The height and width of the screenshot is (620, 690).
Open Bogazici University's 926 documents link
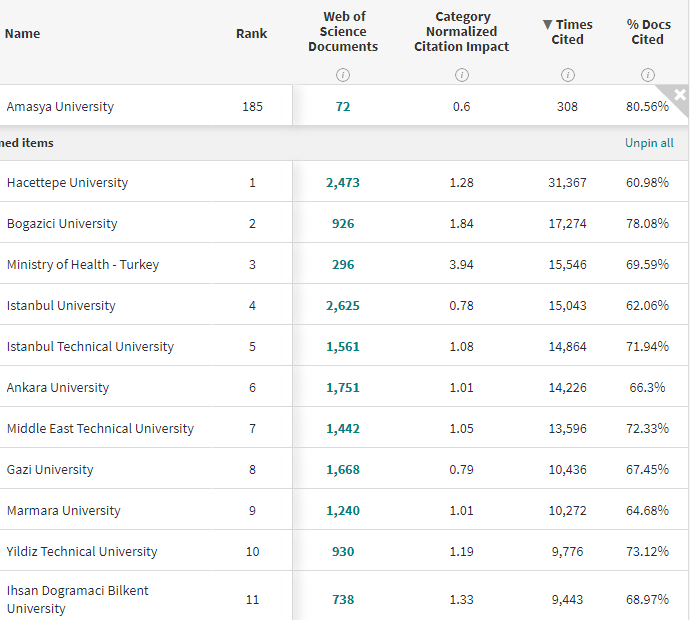(343, 224)
